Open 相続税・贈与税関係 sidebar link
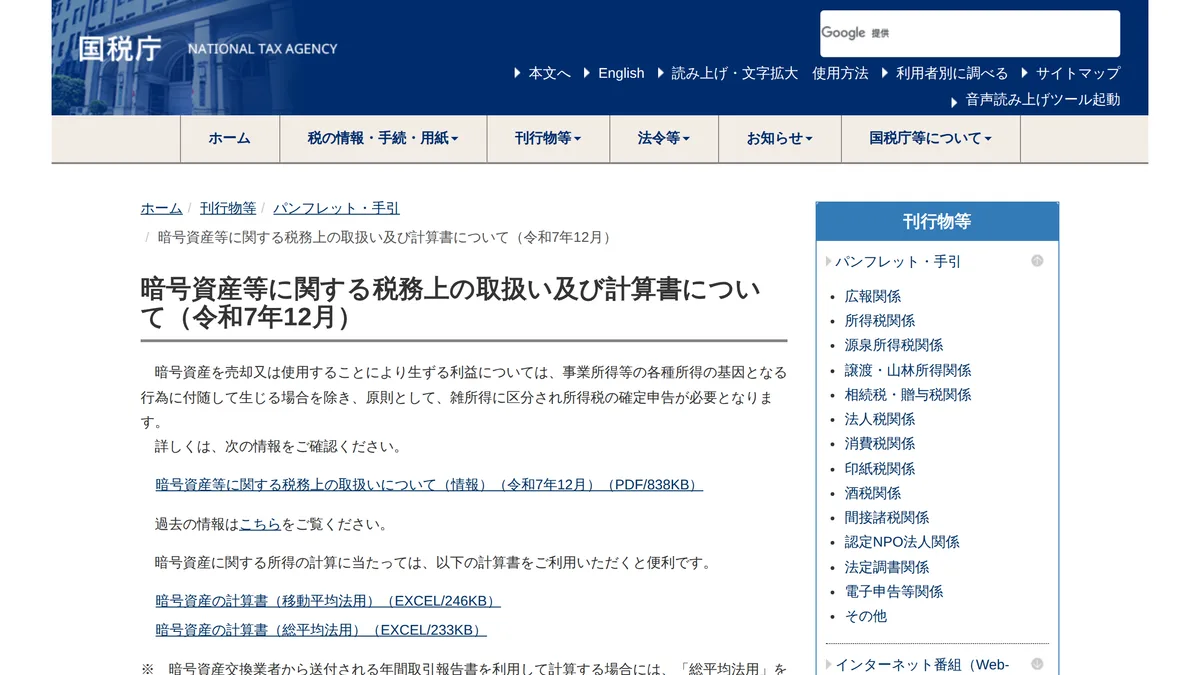This screenshot has height=675, width=1200. (908, 395)
